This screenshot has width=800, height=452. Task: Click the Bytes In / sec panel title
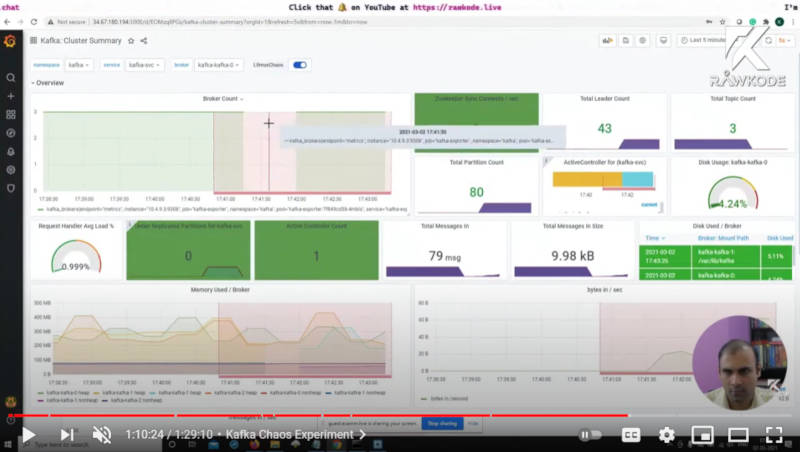[605, 290]
